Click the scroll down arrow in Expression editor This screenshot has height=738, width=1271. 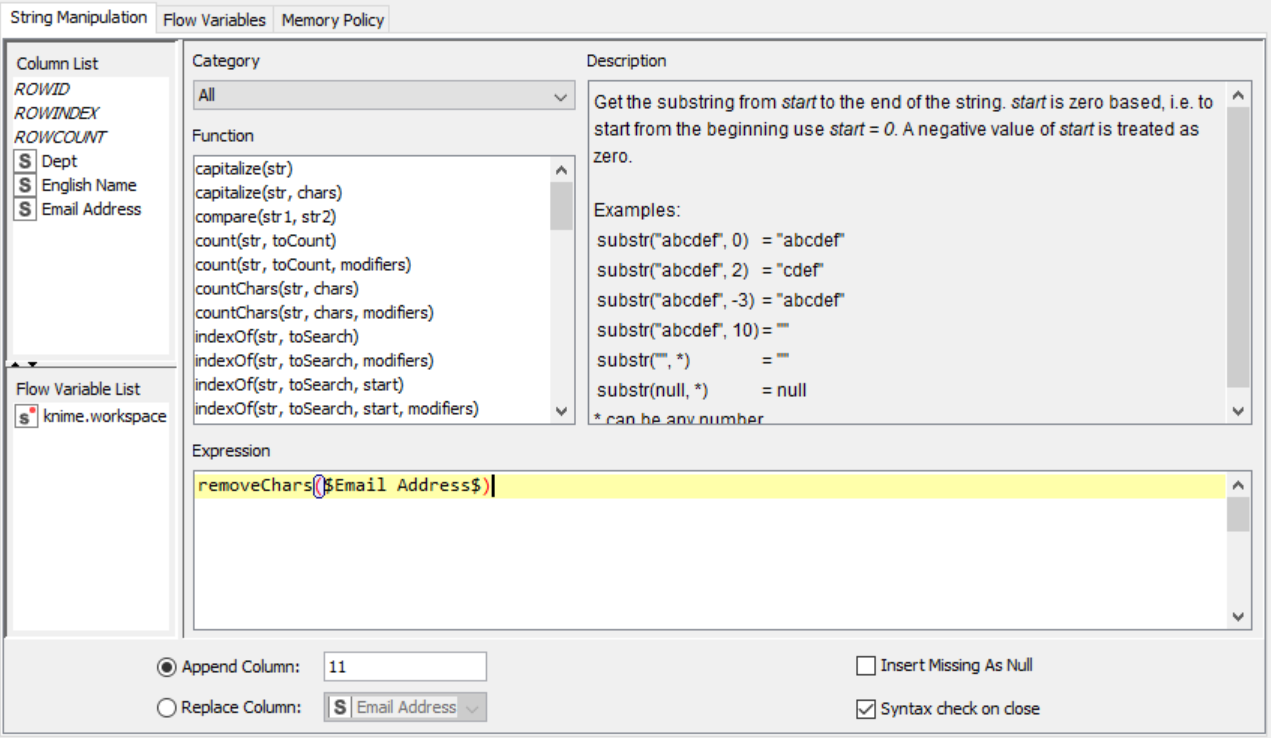[x=1238, y=617]
